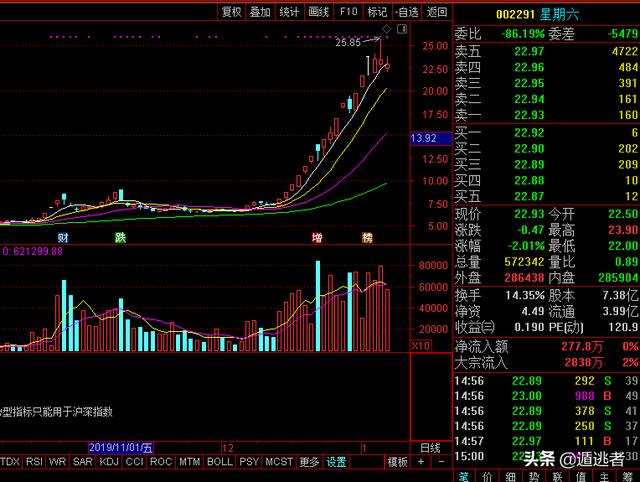Image resolution: width=640 pixels, height=482 pixels.
Task: Click the 增 info marker below the chart
Action: point(317,238)
